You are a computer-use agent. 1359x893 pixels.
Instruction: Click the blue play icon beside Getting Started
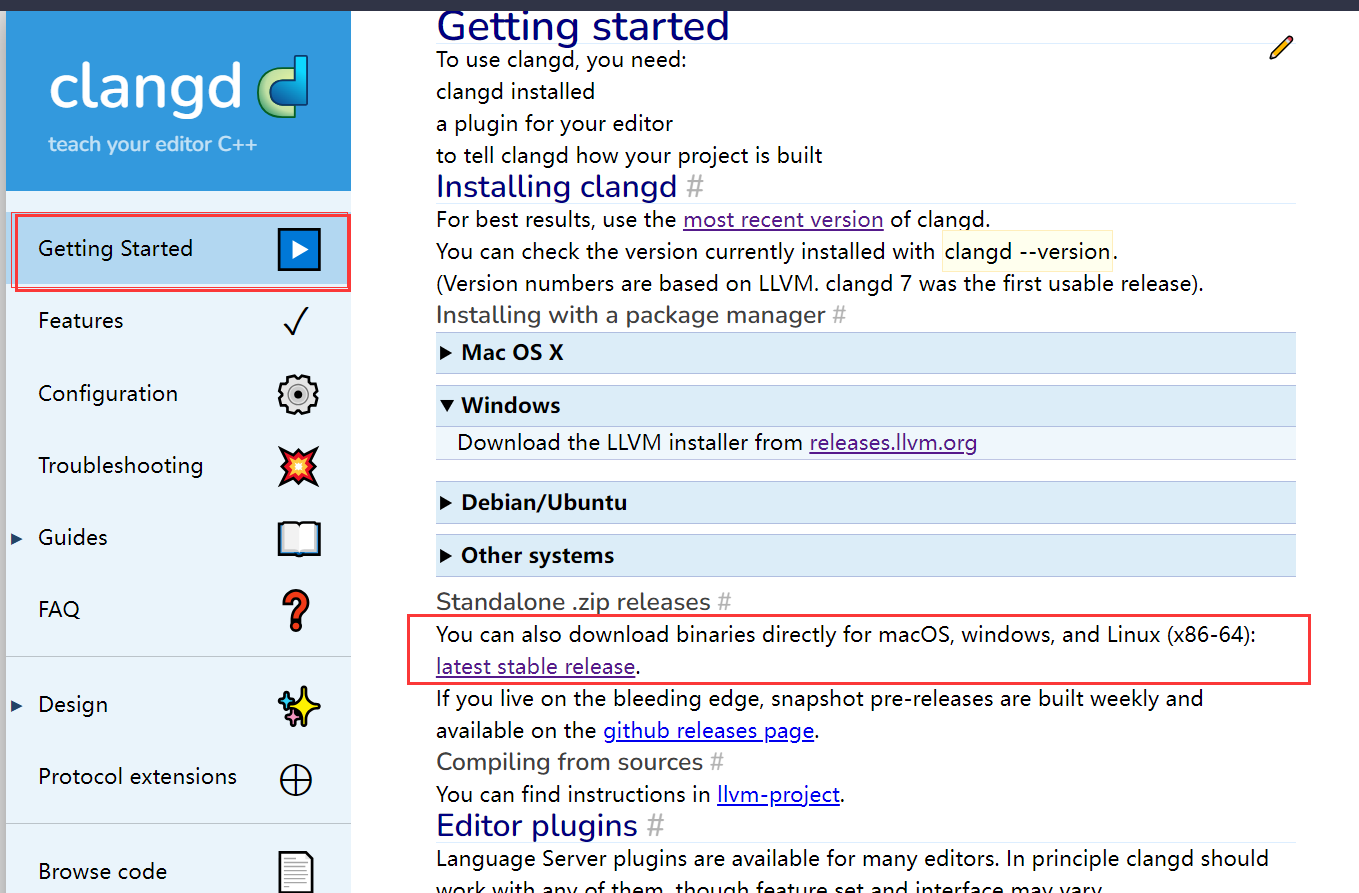click(298, 249)
